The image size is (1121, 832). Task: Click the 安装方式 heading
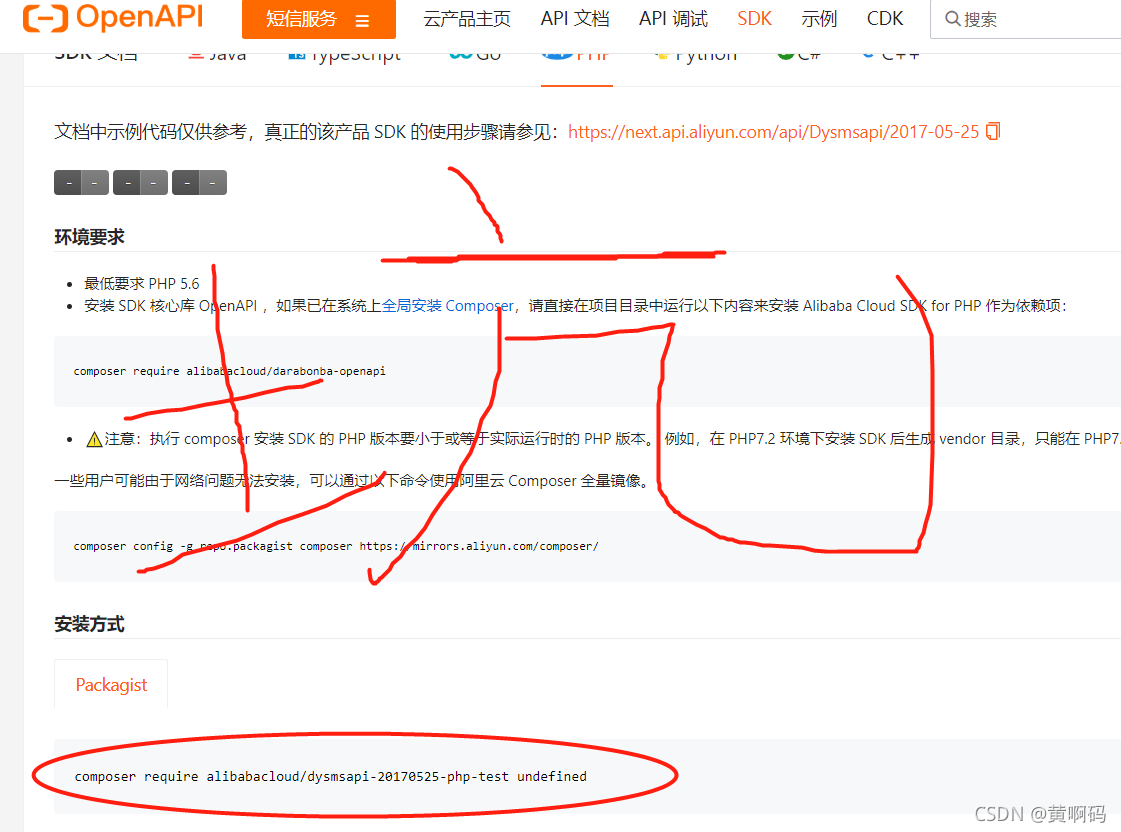(89, 624)
